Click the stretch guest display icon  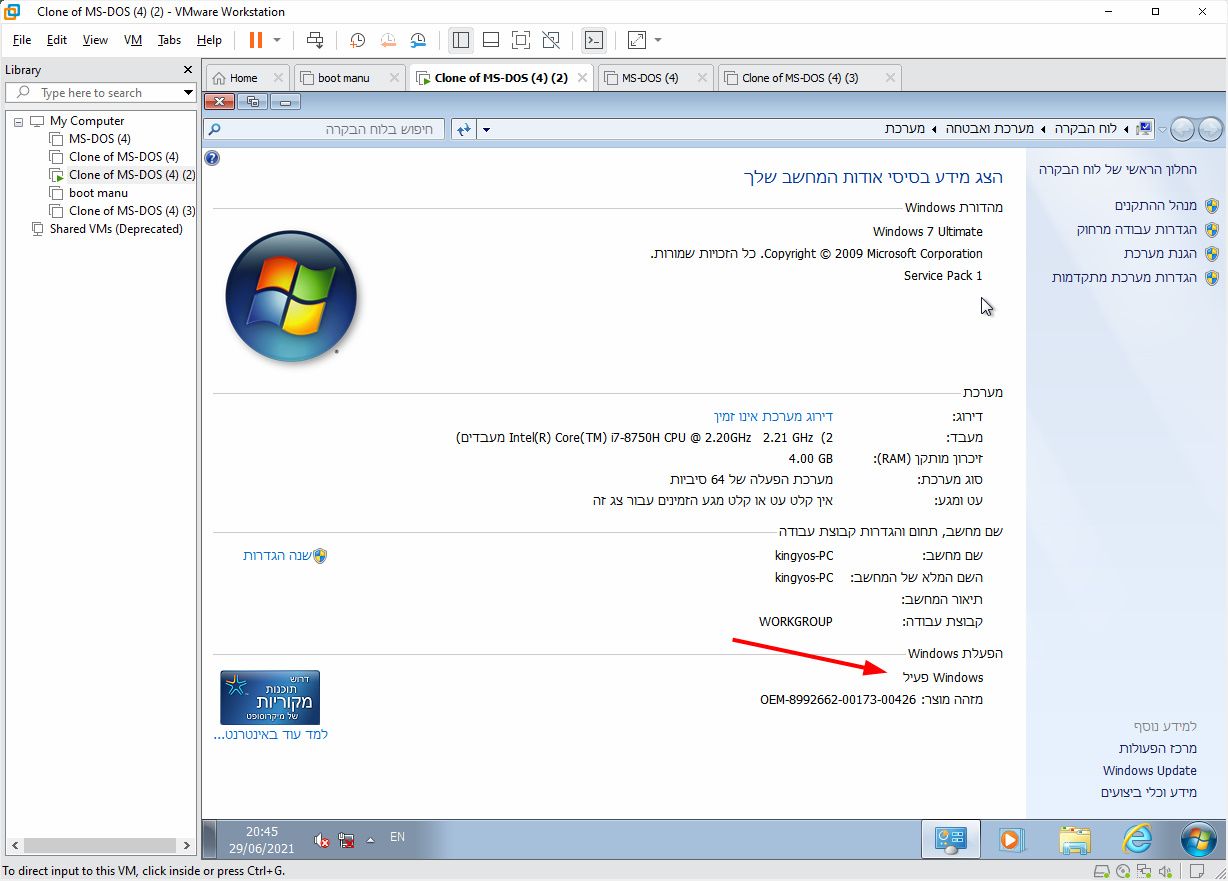(x=637, y=40)
